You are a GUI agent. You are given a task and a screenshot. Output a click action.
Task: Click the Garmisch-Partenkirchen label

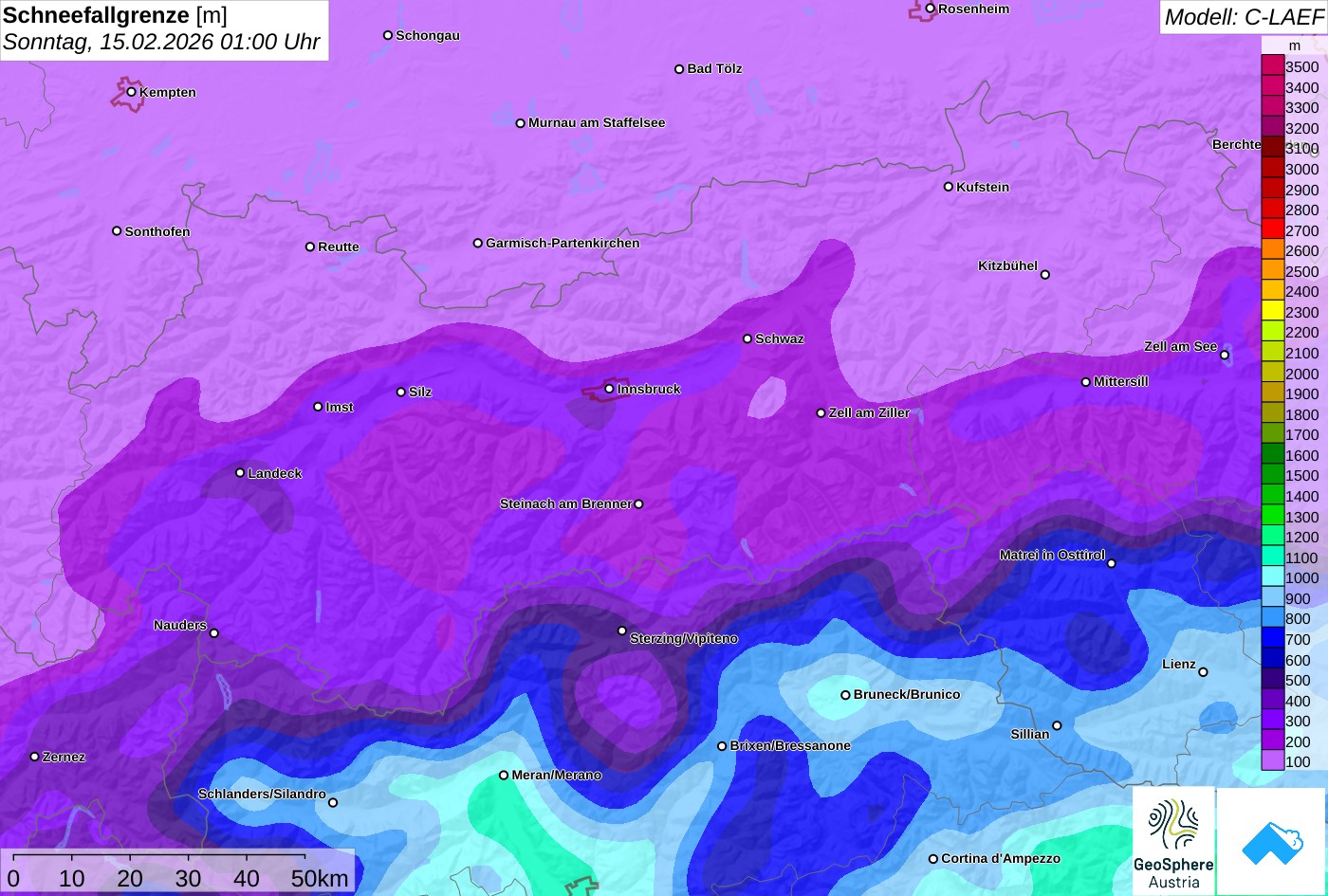point(563,243)
